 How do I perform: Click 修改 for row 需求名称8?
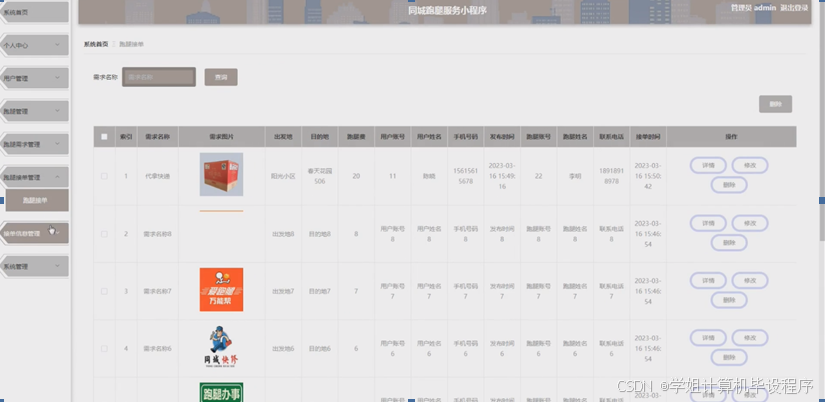point(750,223)
